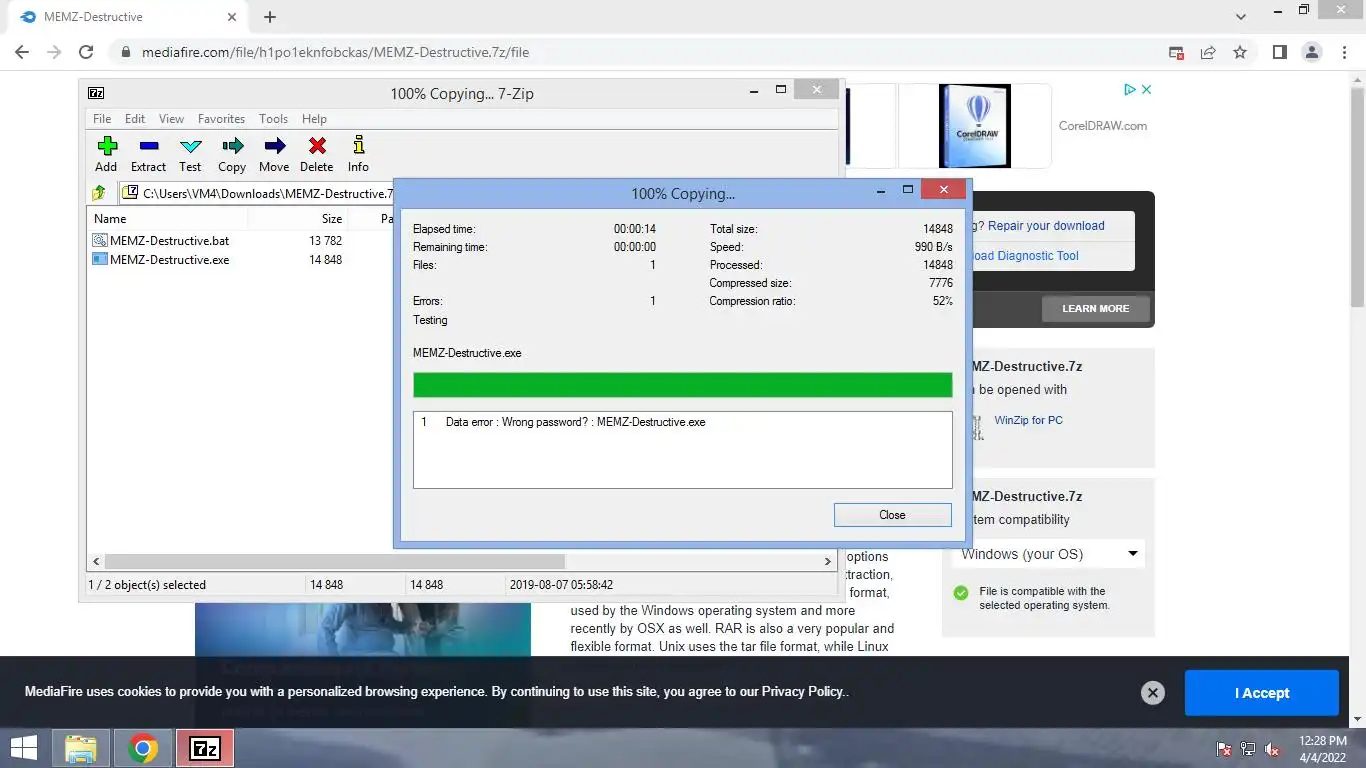Close the ad with X icon

[1146, 90]
